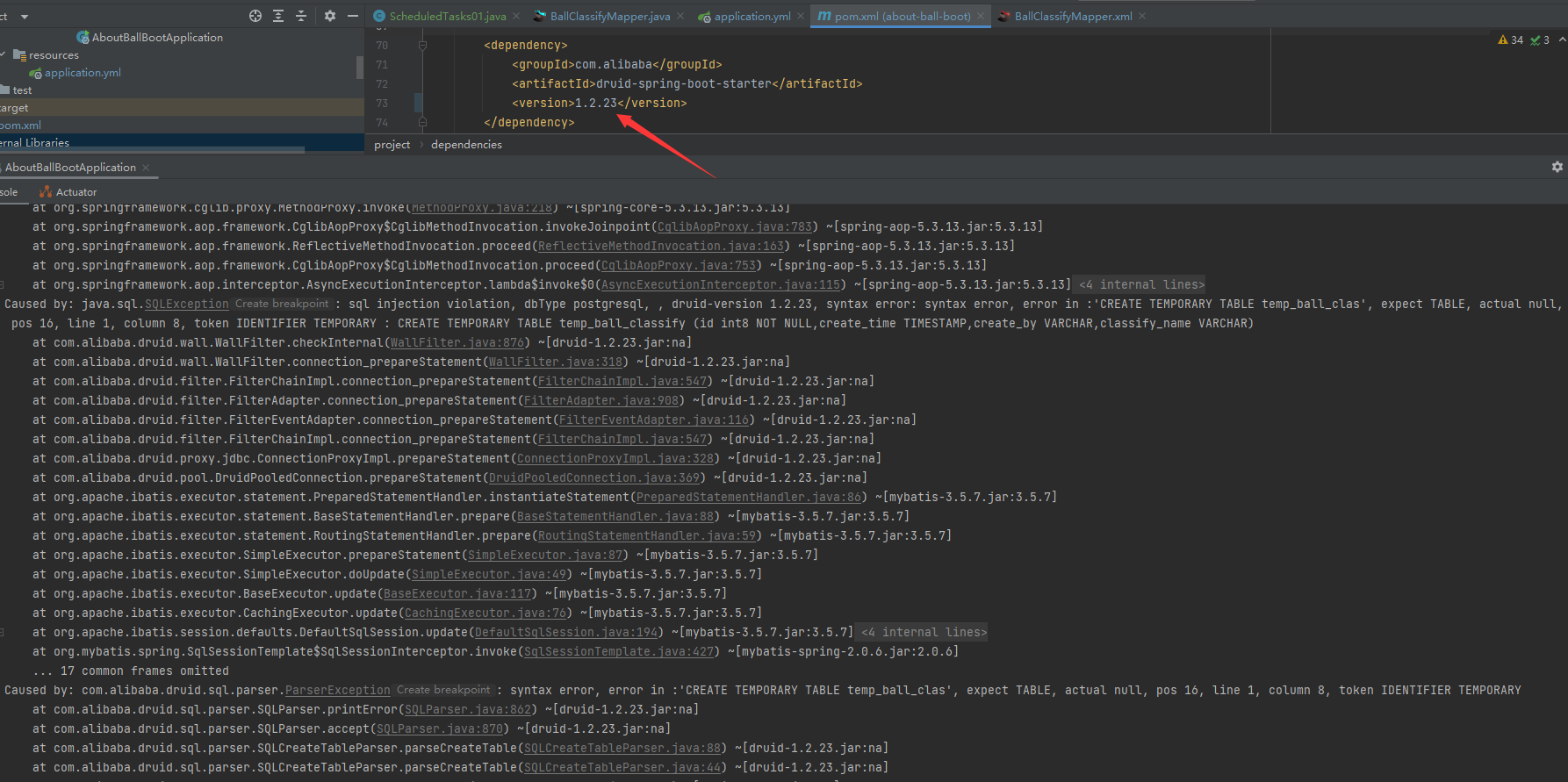
Task: Expand the inspection widget chevron arrow
Action: (x=1563, y=39)
